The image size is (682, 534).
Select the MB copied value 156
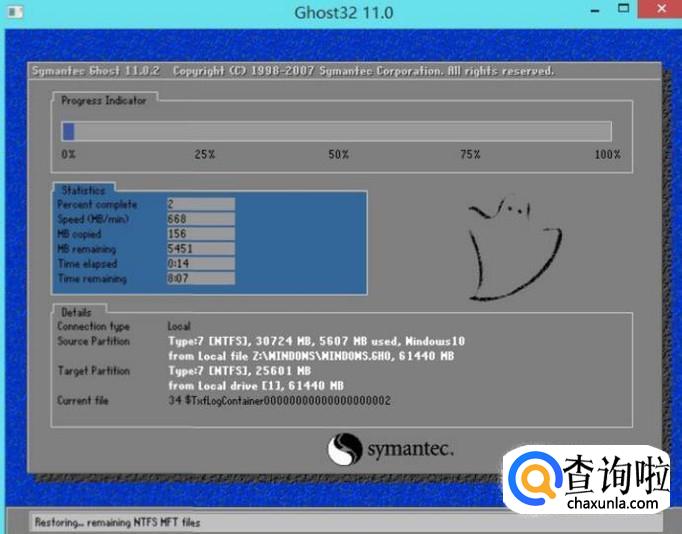(x=201, y=234)
